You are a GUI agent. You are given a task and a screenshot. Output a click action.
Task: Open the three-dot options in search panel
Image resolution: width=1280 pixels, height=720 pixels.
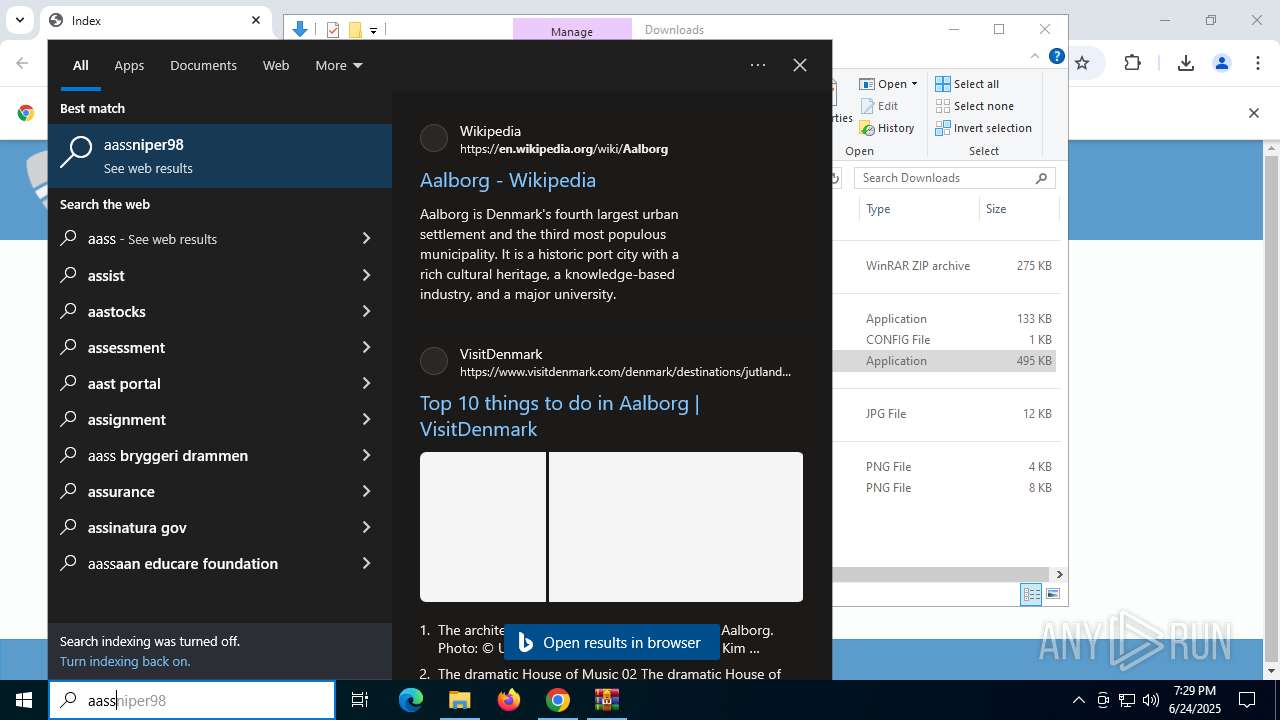point(758,65)
